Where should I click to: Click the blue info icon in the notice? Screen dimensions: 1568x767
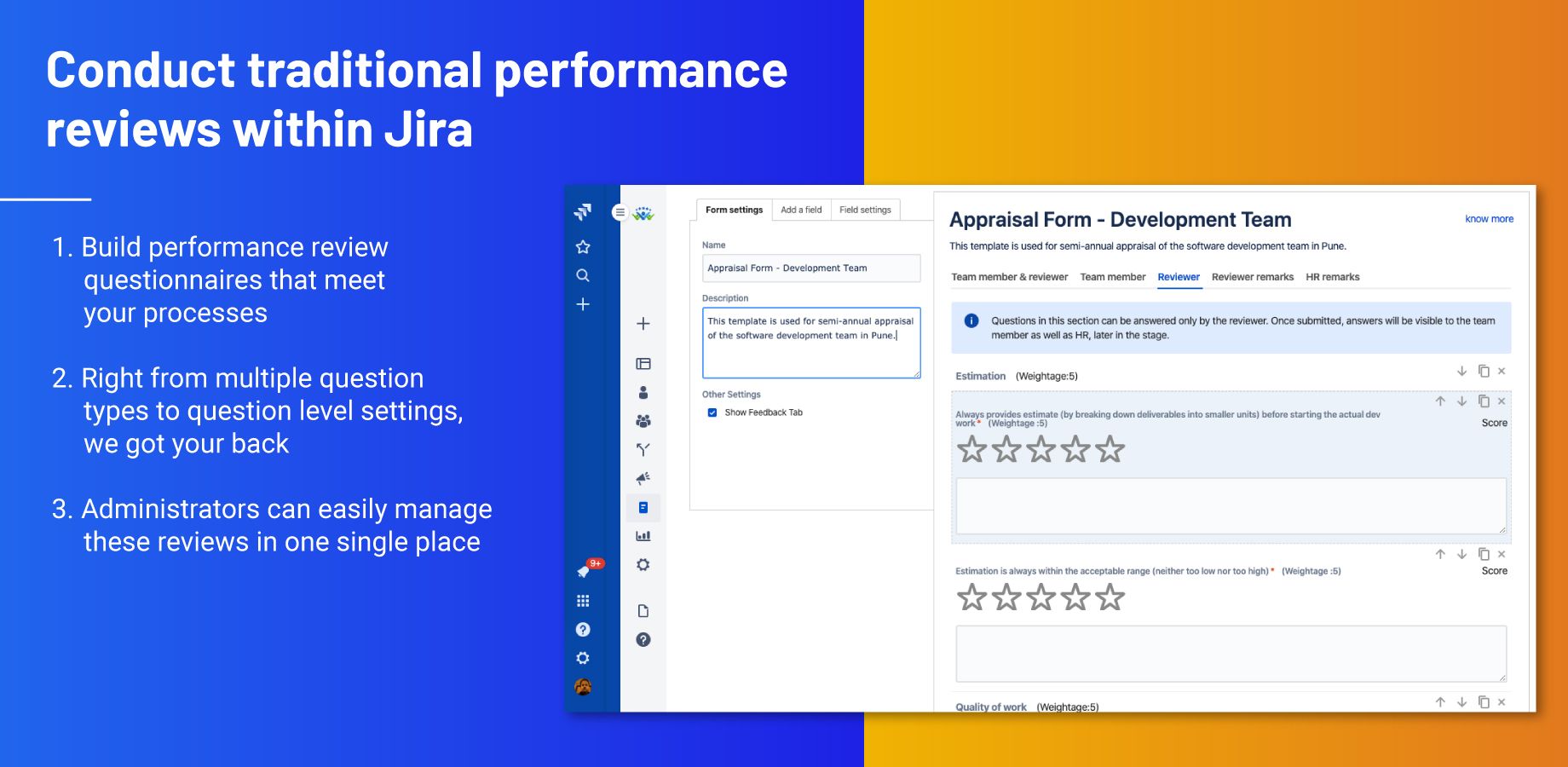click(x=971, y=321)
